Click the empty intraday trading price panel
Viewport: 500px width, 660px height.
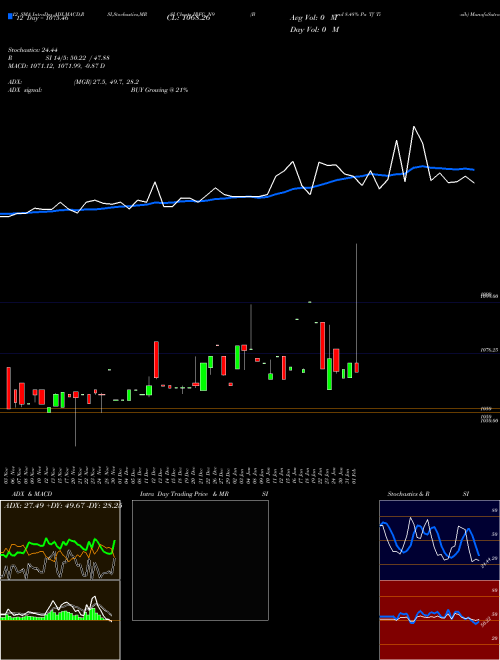point(200,560)
